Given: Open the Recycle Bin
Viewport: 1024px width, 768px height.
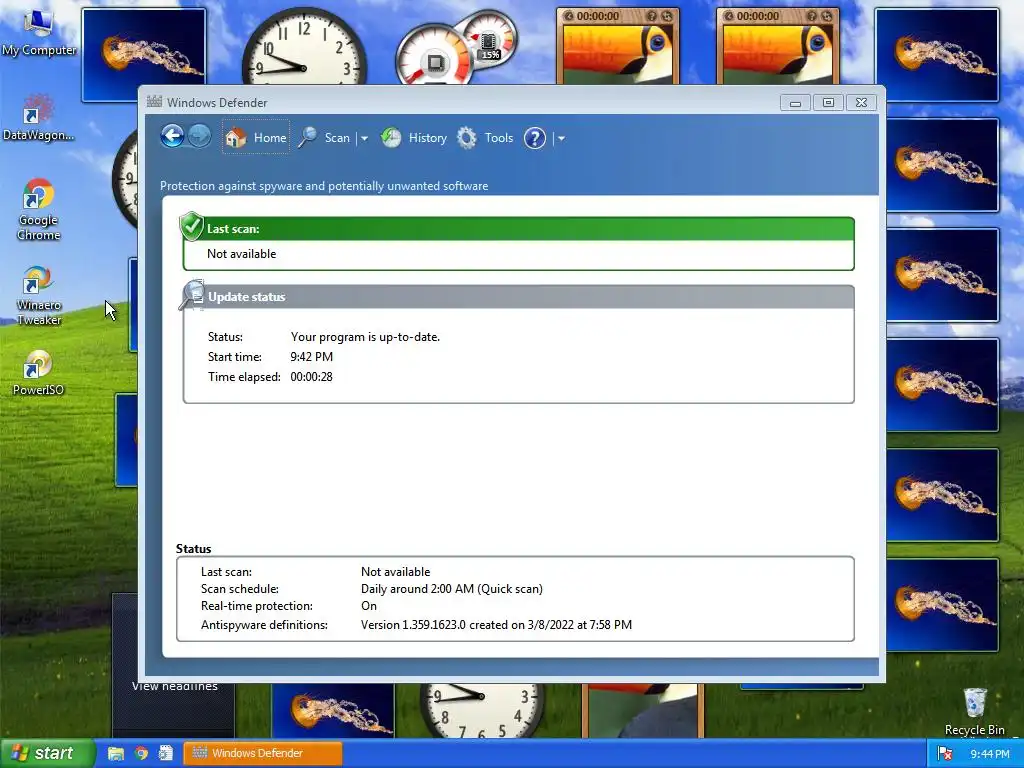Looking at the screenshot, I should coord(974,712).
